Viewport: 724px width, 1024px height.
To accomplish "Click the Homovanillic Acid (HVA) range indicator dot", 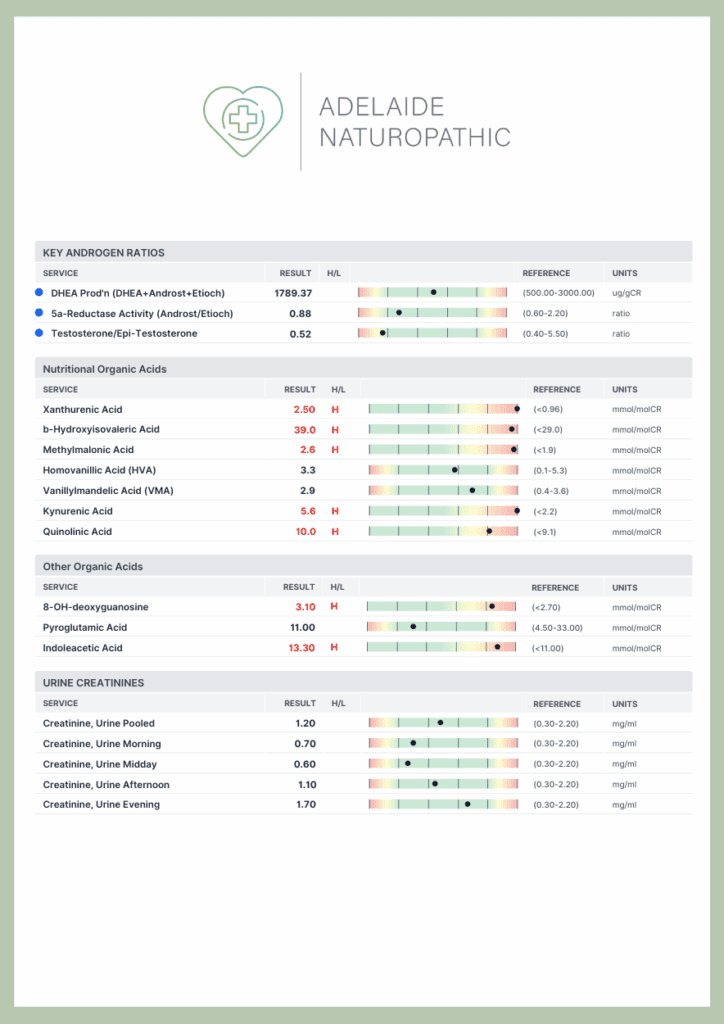I will [455, 470].
